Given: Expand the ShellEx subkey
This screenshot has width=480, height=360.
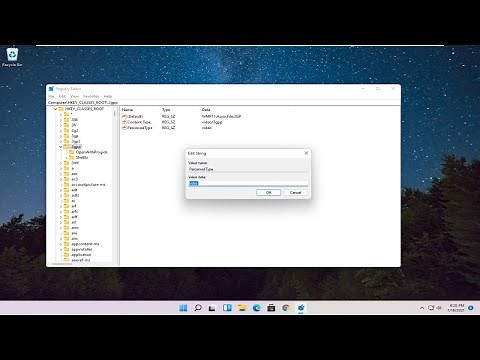Looking at the screenshot, I should coord(66,157).
